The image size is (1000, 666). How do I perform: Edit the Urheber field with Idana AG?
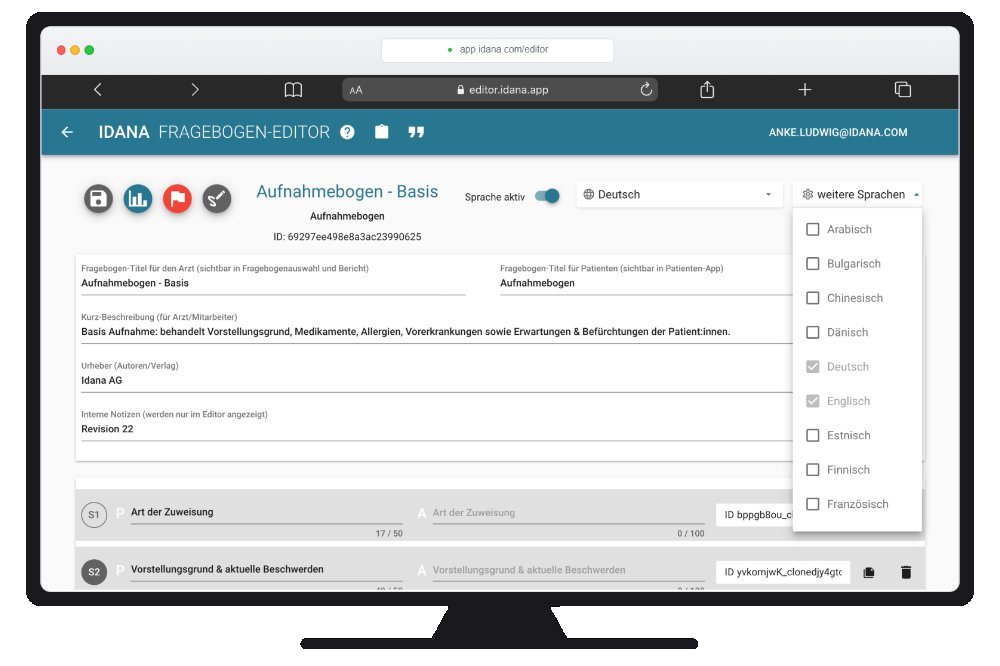(x=437, y=380)
